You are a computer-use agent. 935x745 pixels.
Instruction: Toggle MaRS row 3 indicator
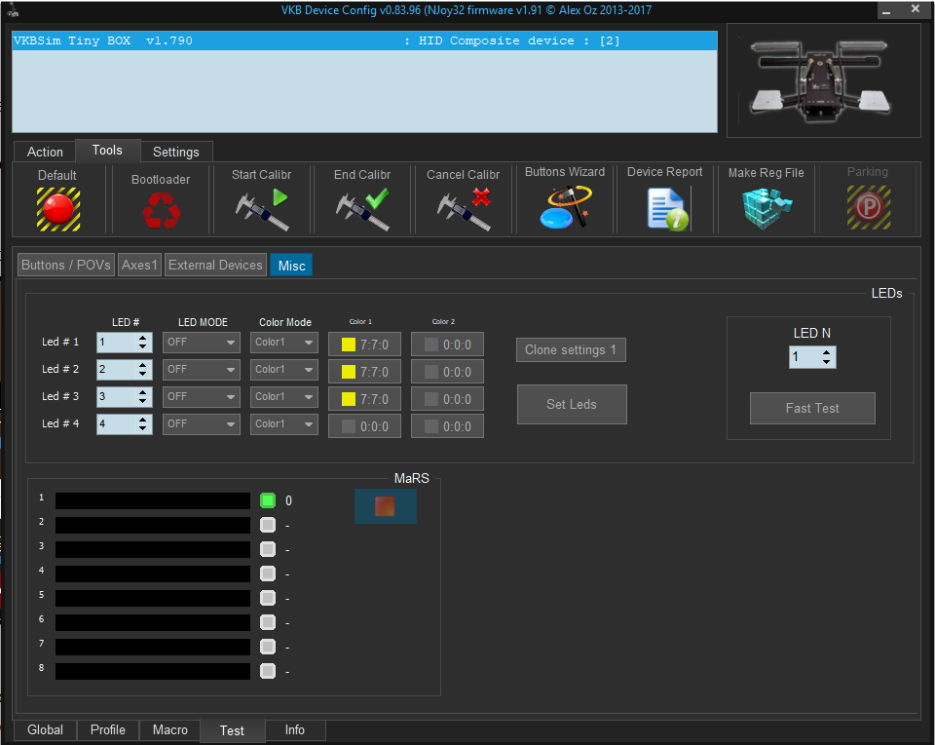[x=268, y=549]
